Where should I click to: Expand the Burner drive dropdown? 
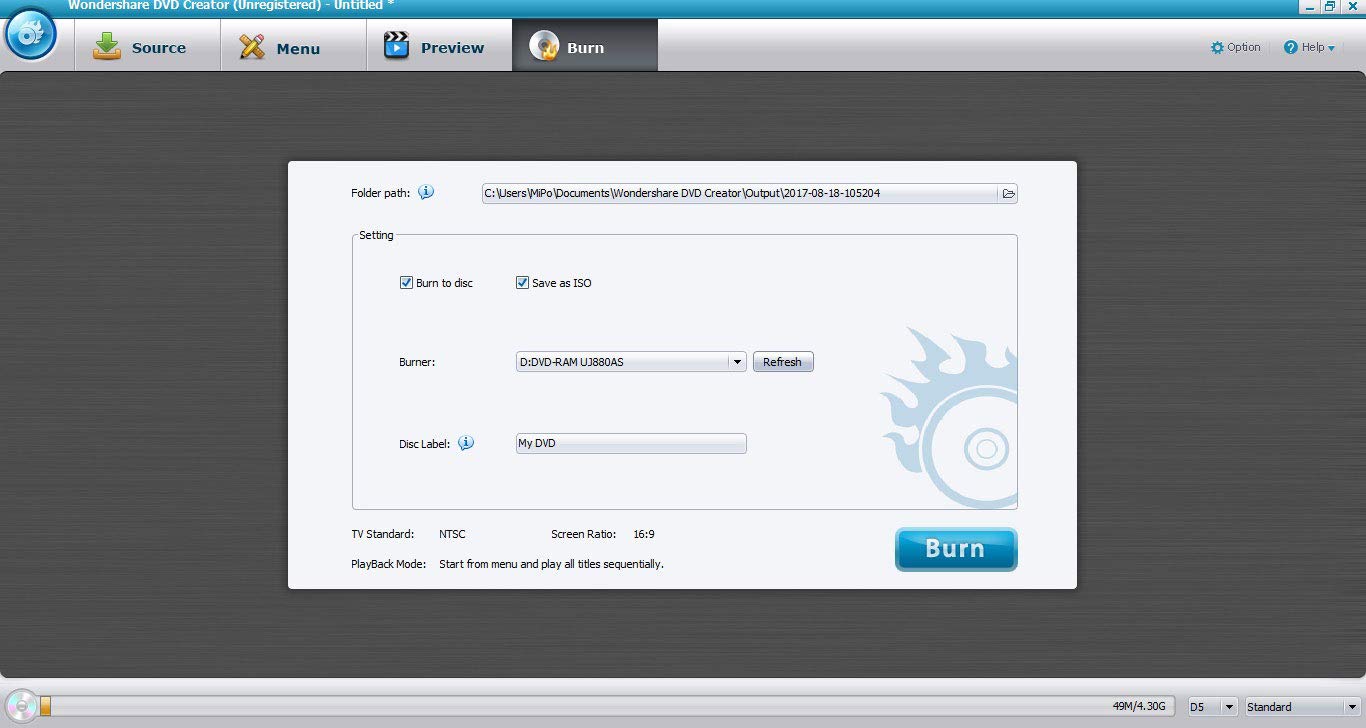[x=737, y=362]
